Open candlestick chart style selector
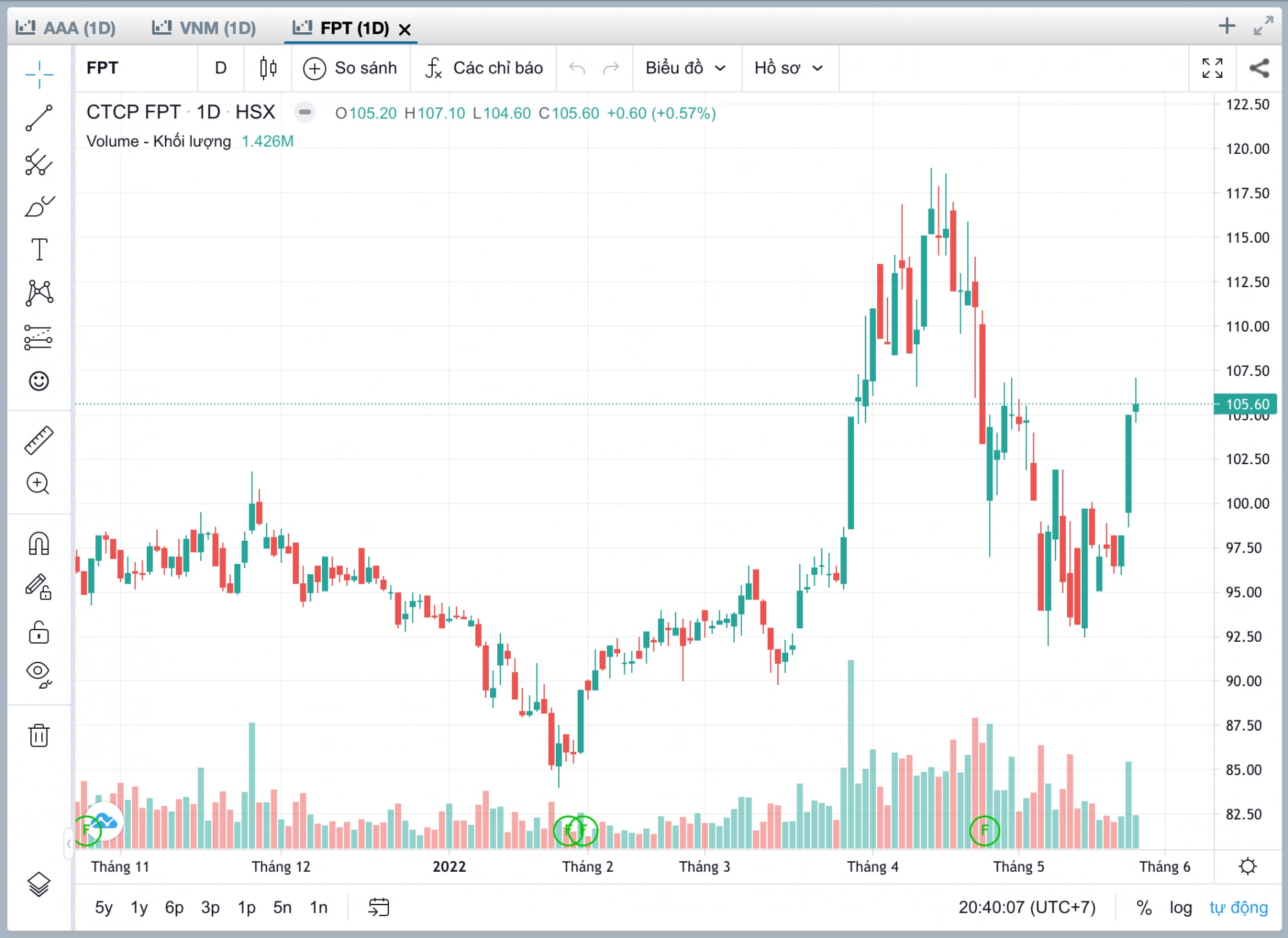The height and width of the screenshot is (938, 1288). 268,68
